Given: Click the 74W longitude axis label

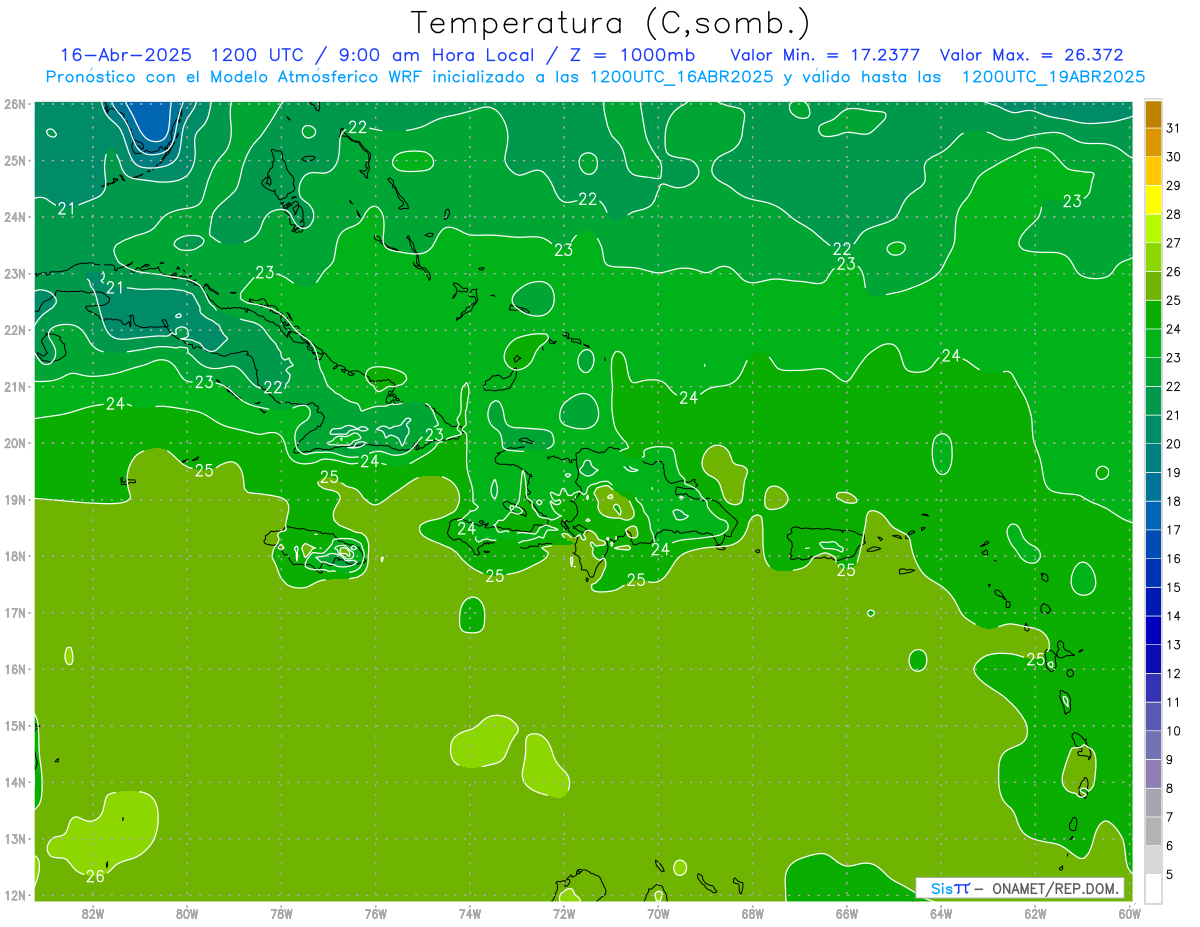Looking at the screenshot, I should click(470, 913).
